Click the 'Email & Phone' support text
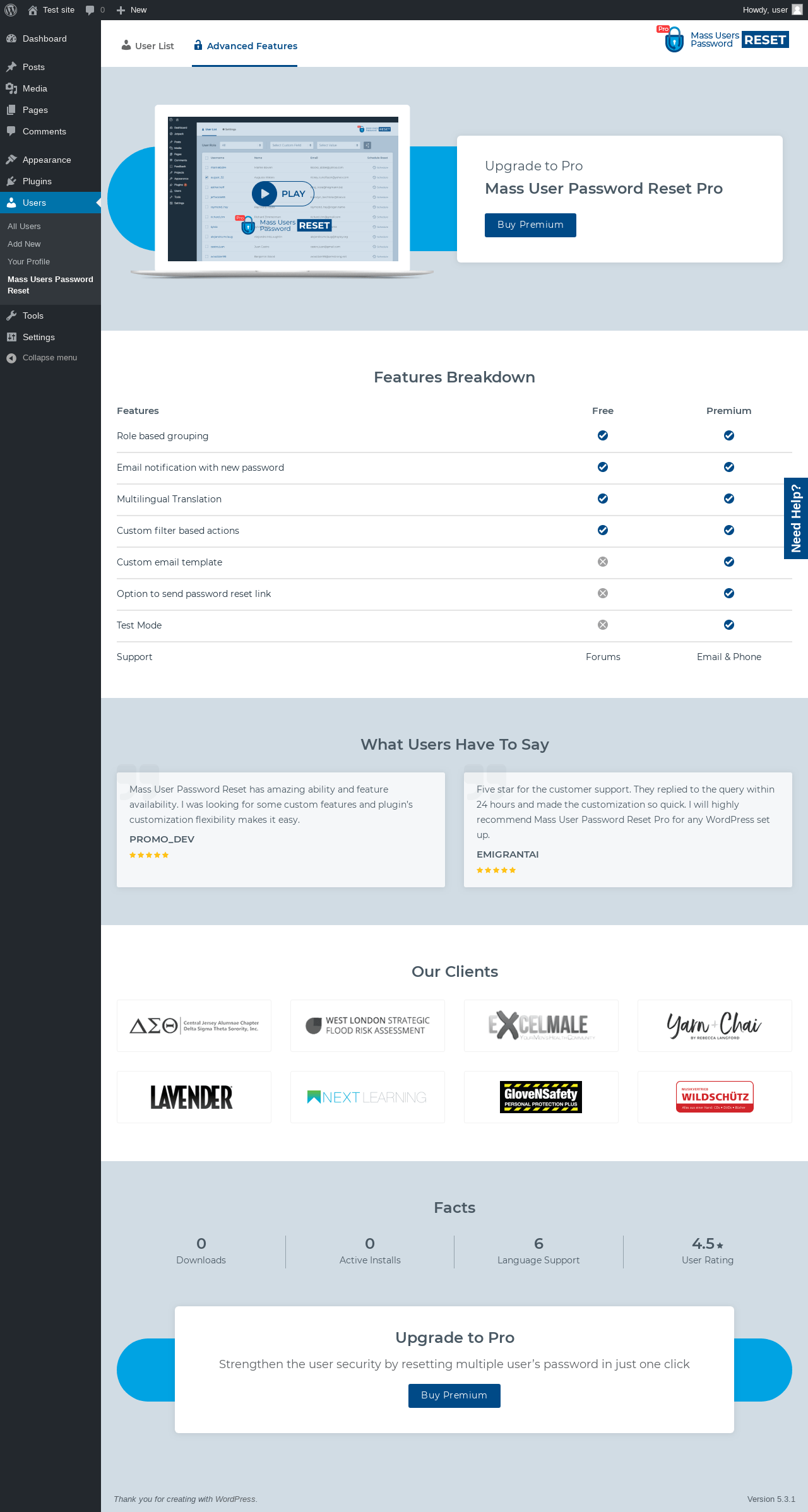 click(x=729, y=657)
